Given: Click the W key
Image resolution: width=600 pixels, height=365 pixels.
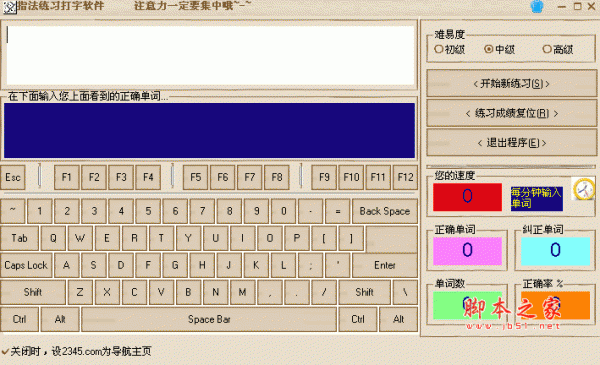Looking at the screenshot, I should [80, 238].
